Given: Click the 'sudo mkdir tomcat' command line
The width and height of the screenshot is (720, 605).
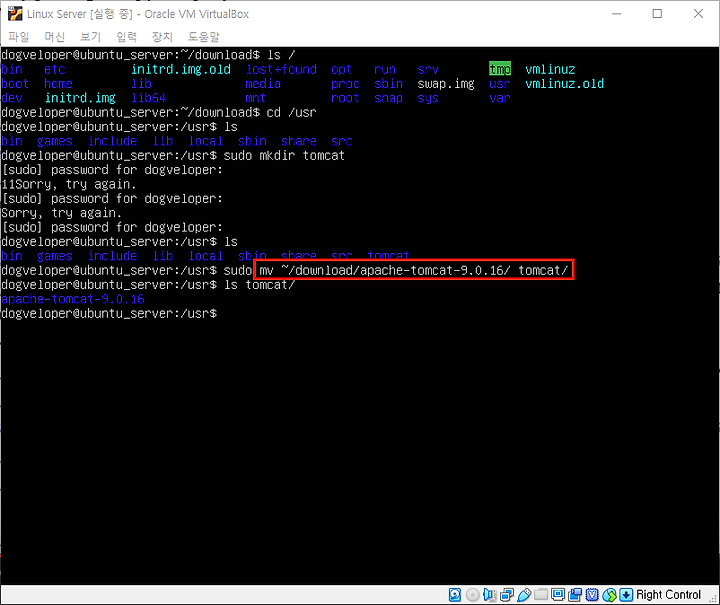Looking at the screenshot, I should [x=173, y=156].
